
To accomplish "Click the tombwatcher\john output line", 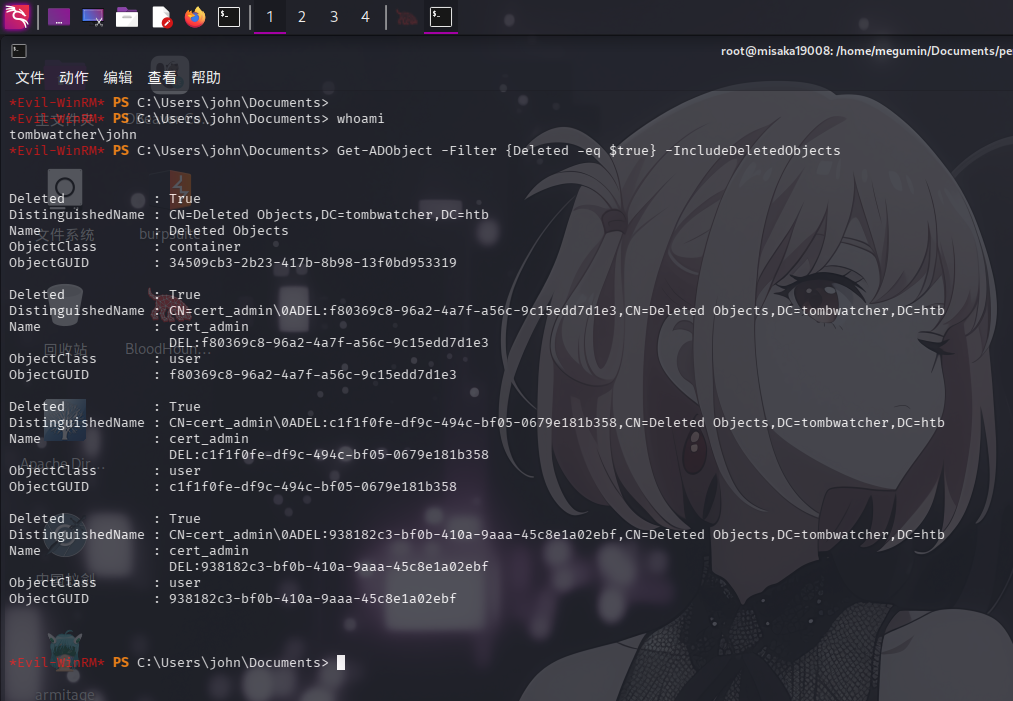I will pos(73,135).
